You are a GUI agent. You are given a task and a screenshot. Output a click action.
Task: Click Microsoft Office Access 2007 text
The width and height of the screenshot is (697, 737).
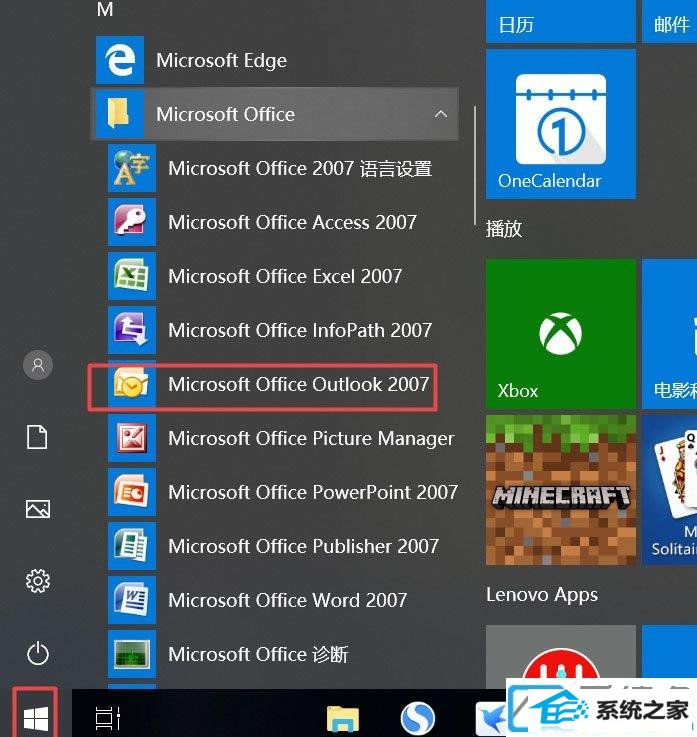tap(292, 222)
